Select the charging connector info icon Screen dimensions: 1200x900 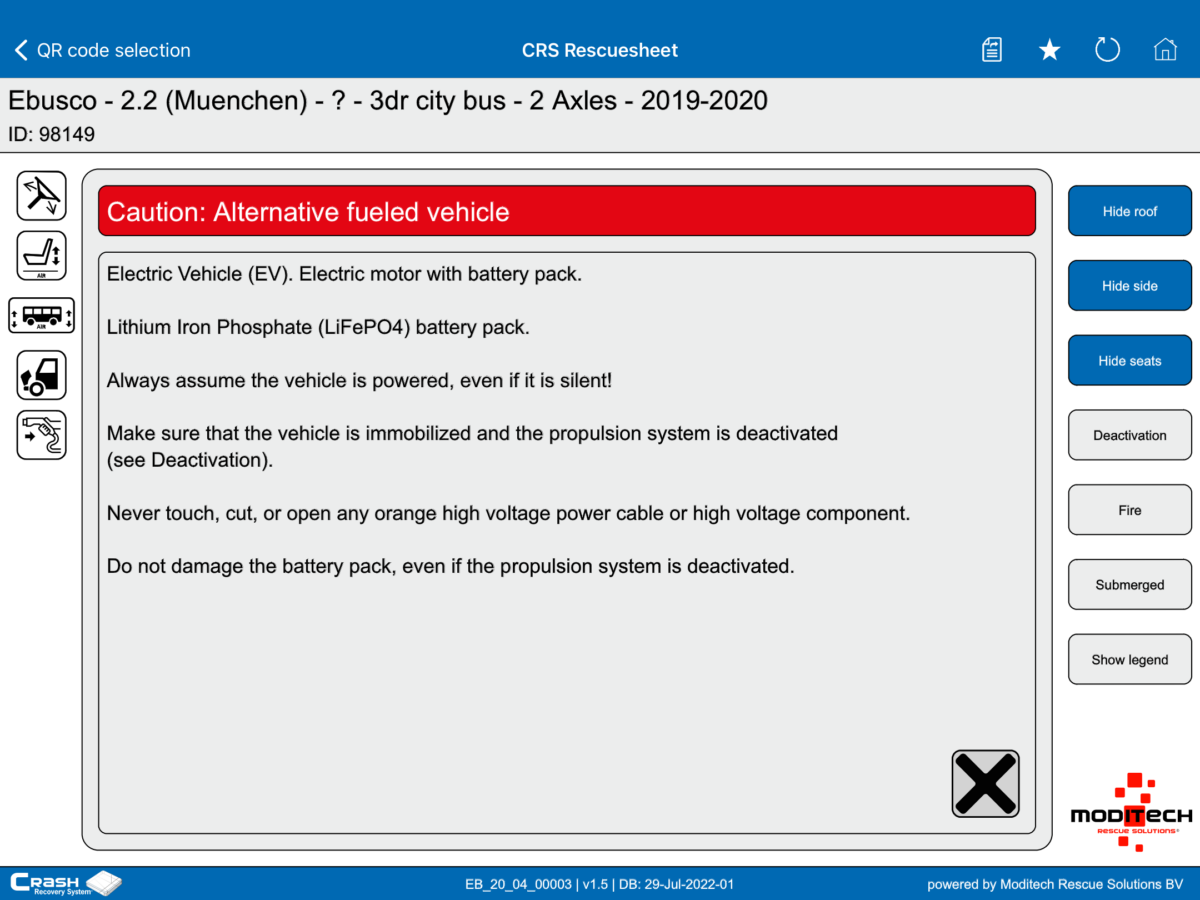point(41,435)
